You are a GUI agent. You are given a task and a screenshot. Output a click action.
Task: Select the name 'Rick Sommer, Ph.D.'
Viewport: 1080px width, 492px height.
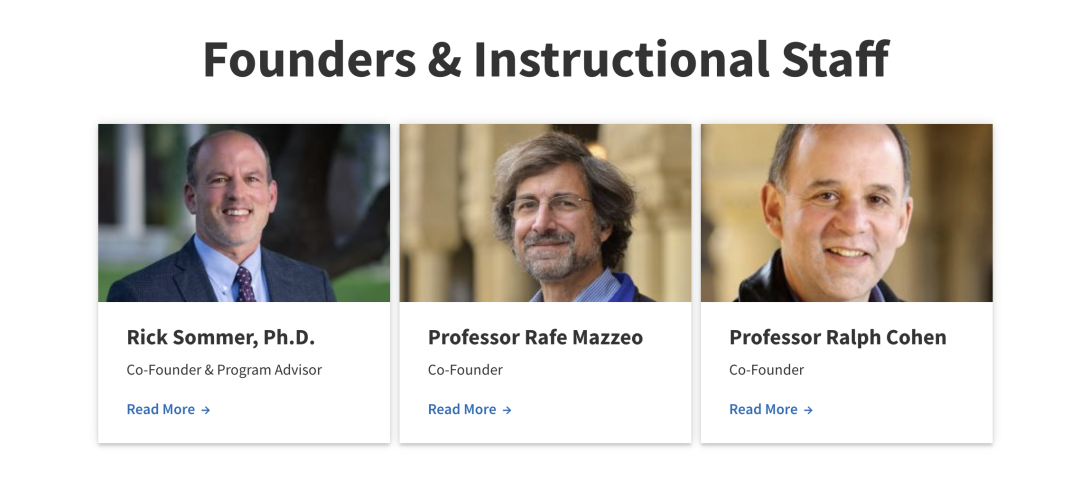tap(221, 338)
